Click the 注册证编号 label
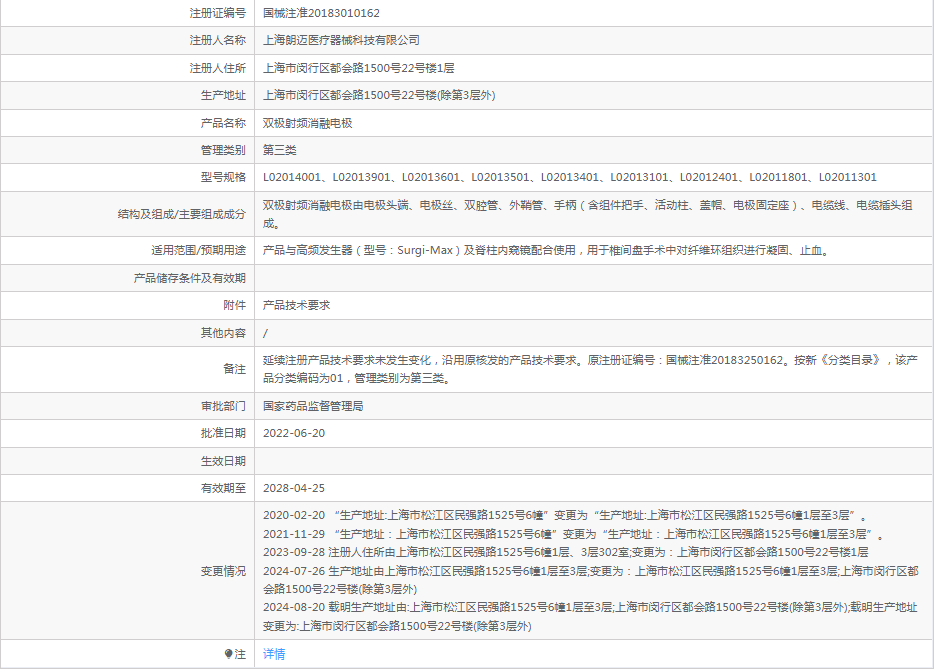The width and height of the screenshot is (936, 670). tap(217, 13)
